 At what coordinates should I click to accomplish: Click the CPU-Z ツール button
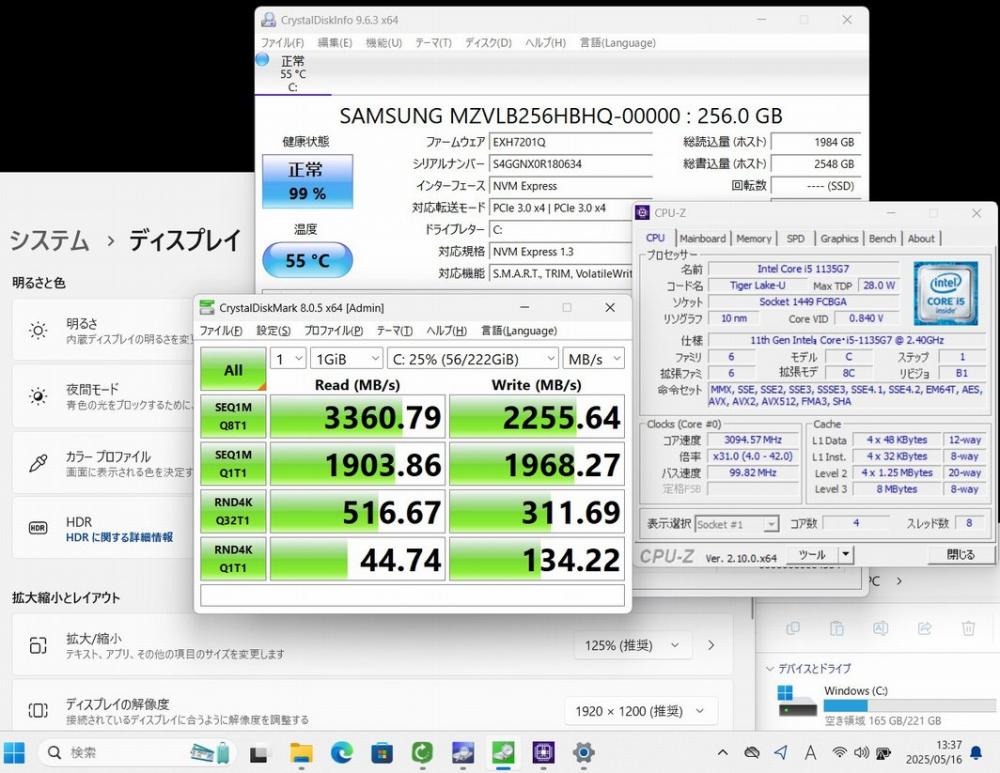[812, 554]
